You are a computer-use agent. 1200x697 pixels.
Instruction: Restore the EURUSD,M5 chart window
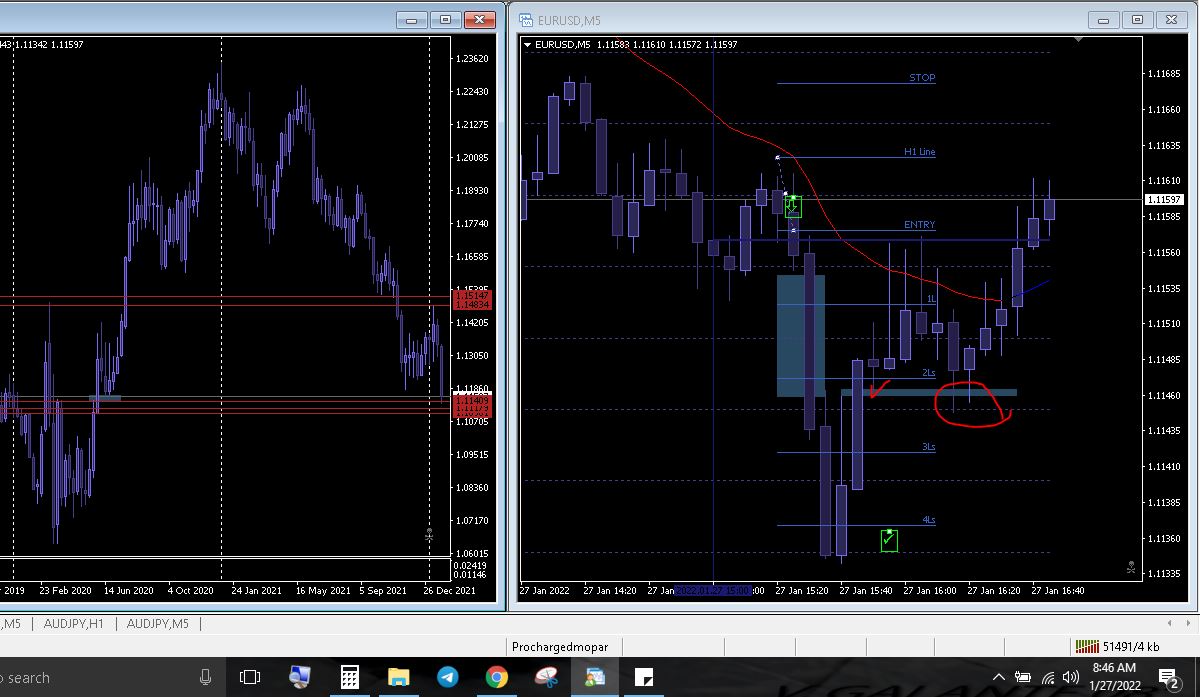(1138, 19)
